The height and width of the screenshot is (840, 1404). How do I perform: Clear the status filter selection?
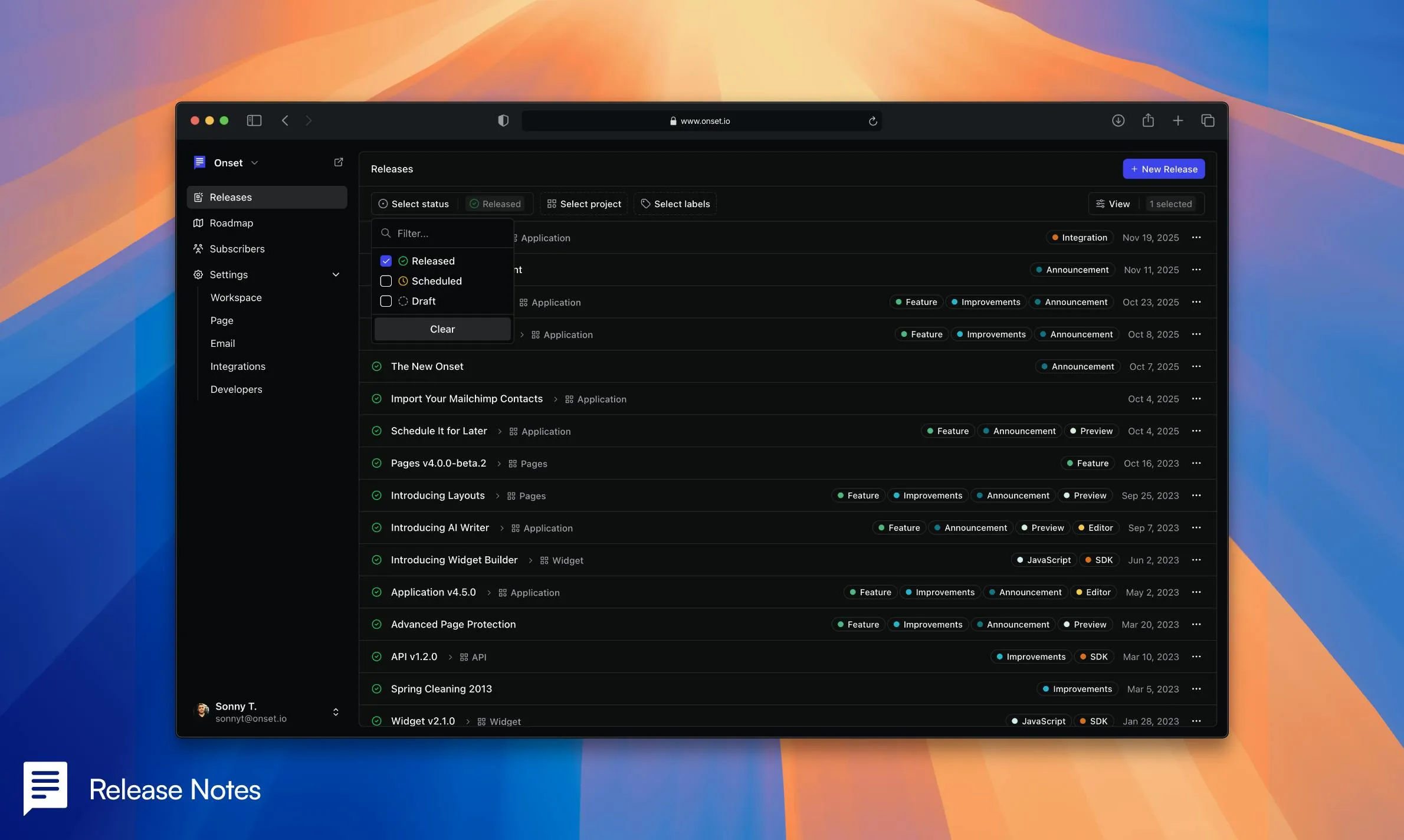click(x=442, y=329)
